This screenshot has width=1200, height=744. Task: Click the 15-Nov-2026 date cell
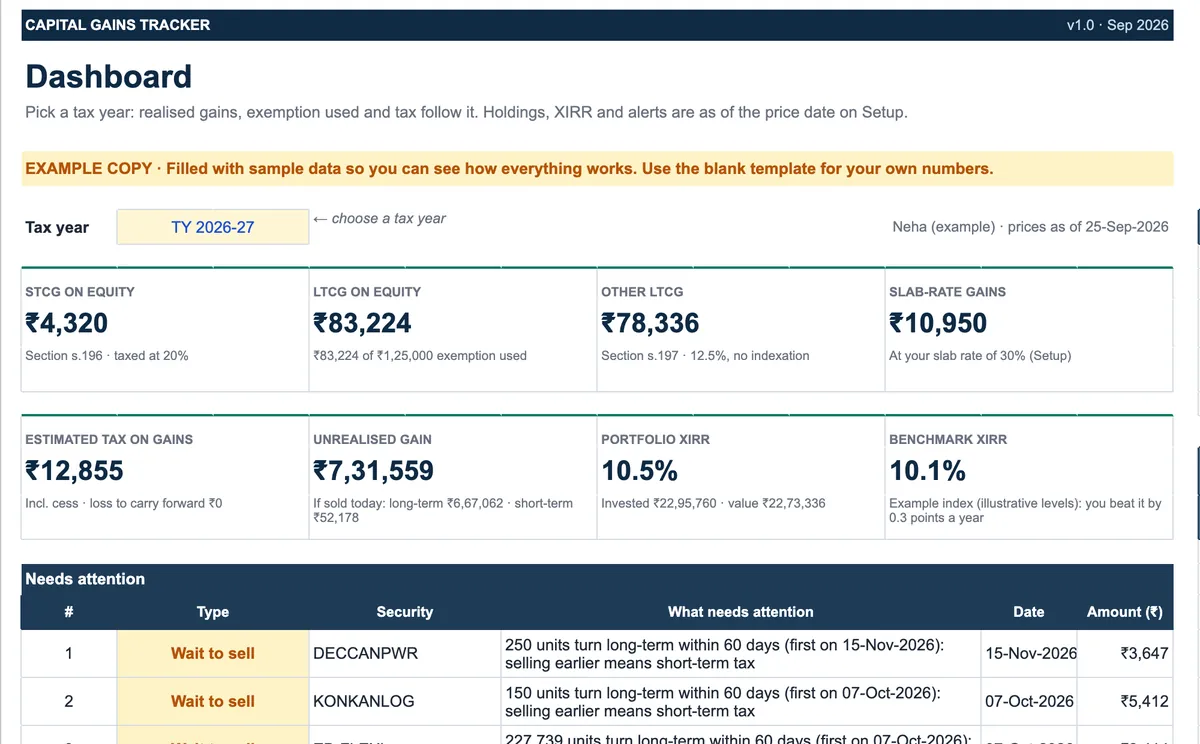(x=1030, y=653)
